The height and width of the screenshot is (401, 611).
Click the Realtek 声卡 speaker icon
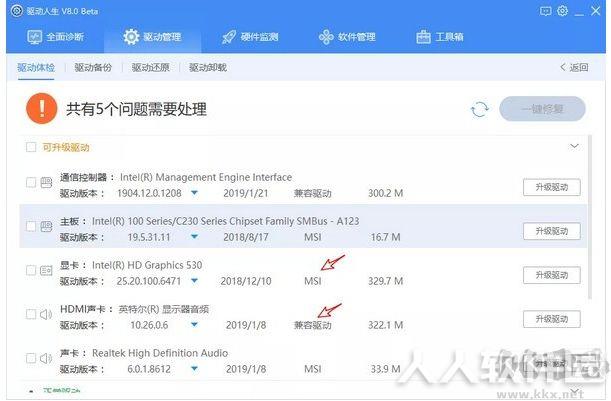coord(46,358)
